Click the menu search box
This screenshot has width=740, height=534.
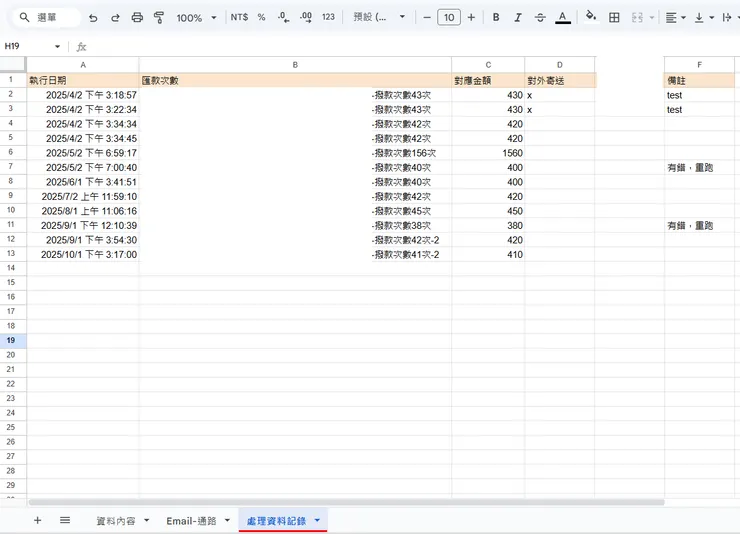[46, 17]
